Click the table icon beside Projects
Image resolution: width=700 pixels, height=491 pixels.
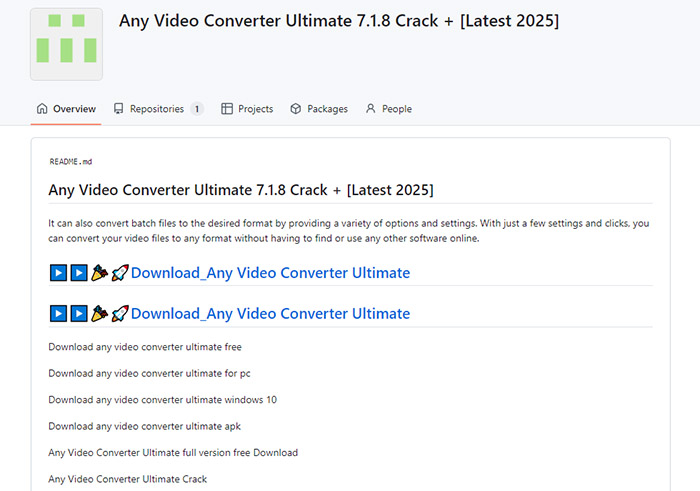[227, 108]
